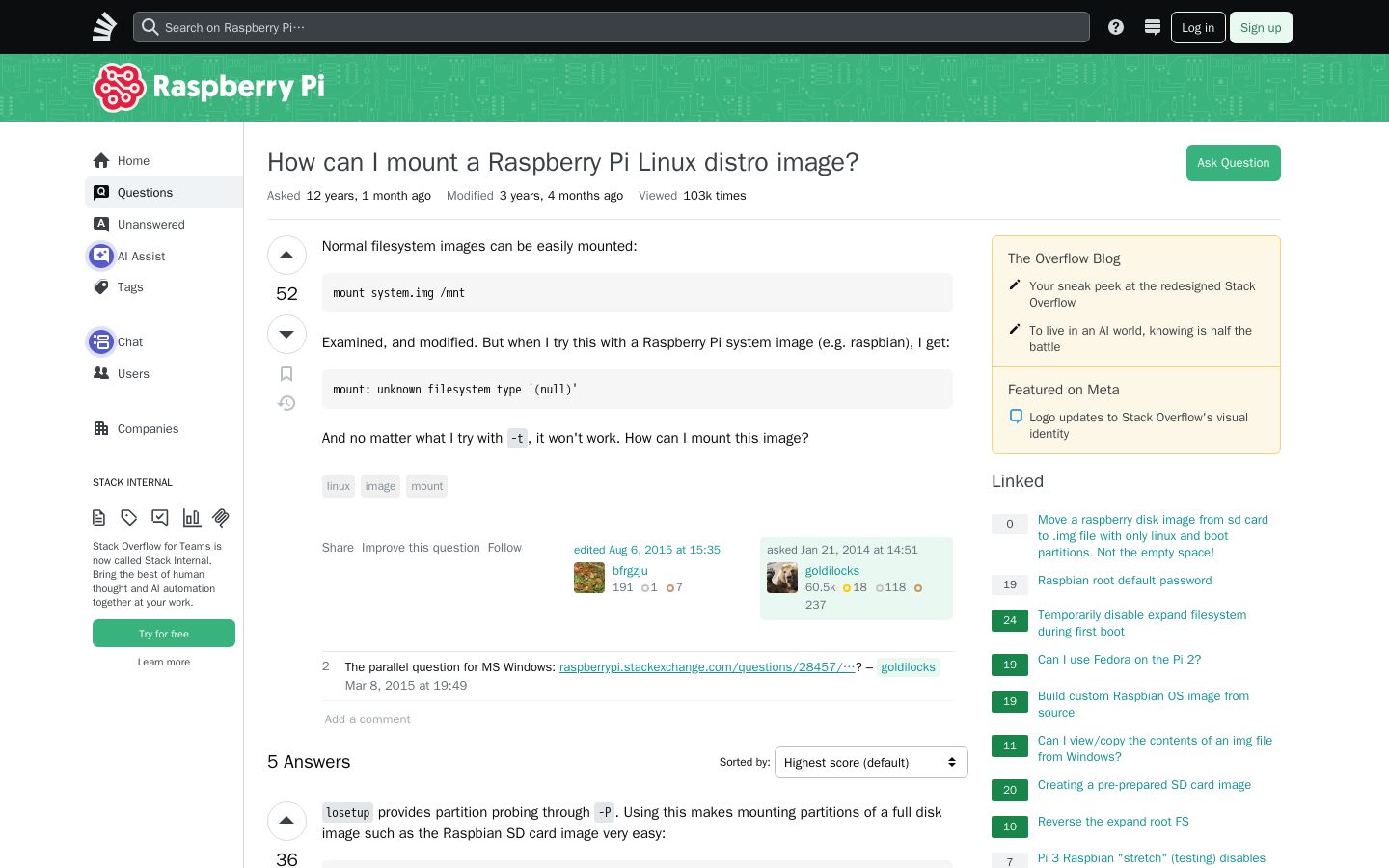Click the Share link under the question
1389x868 pixels.
[x=338, y=548]
